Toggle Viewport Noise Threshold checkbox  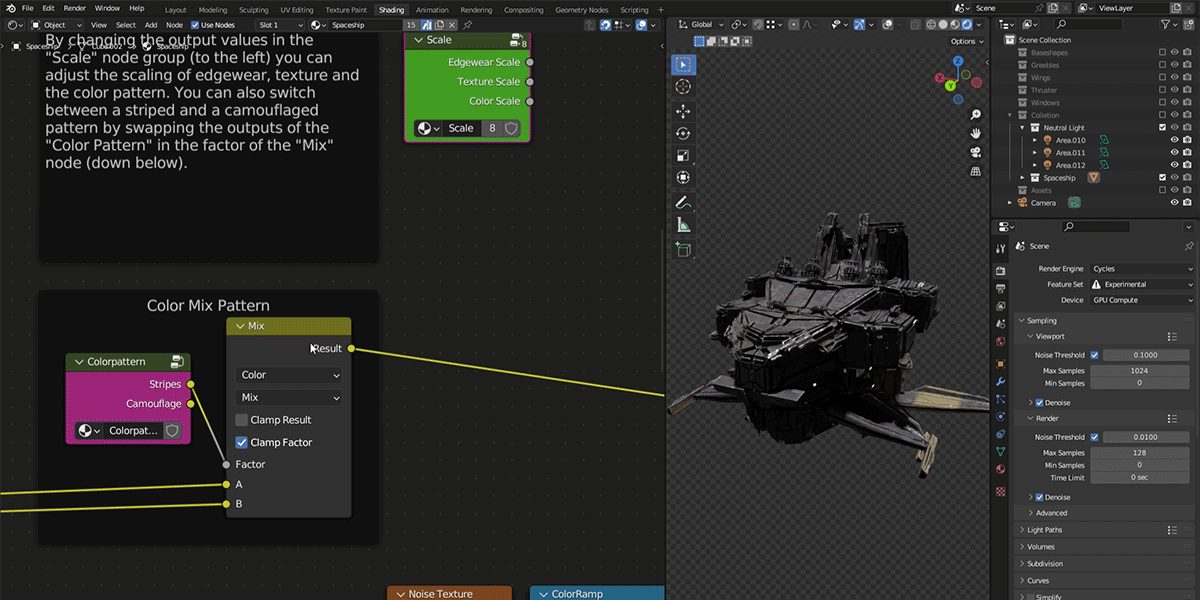coord(1094,355)
